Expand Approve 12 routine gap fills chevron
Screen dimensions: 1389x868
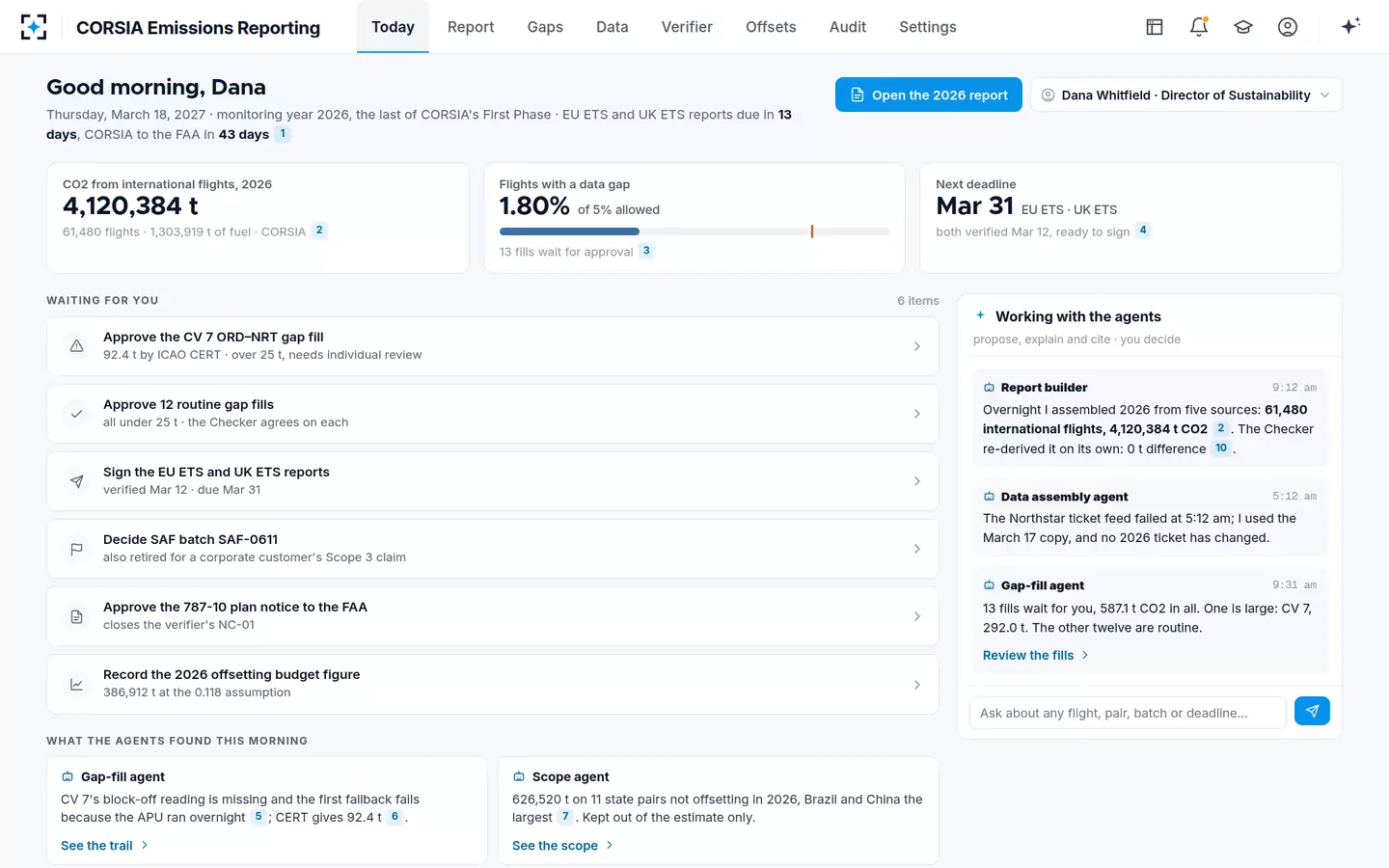(917, 414)
